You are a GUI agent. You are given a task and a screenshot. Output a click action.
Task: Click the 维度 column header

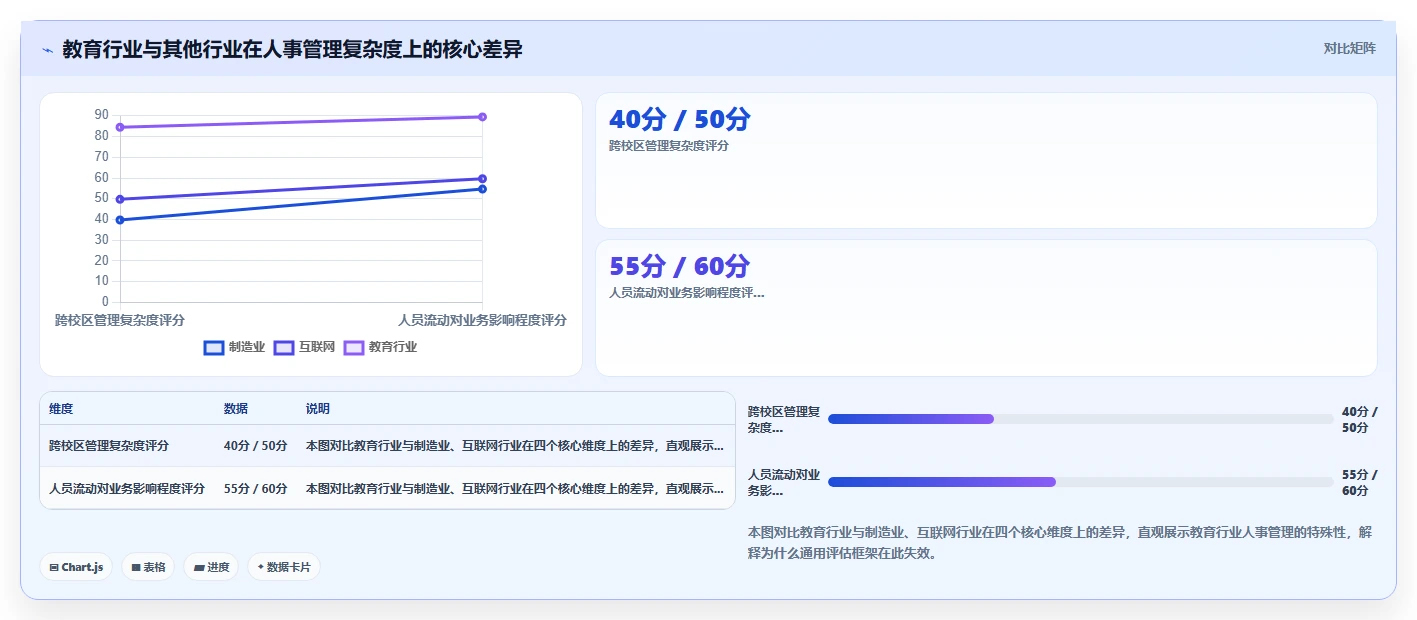[61, 409]
